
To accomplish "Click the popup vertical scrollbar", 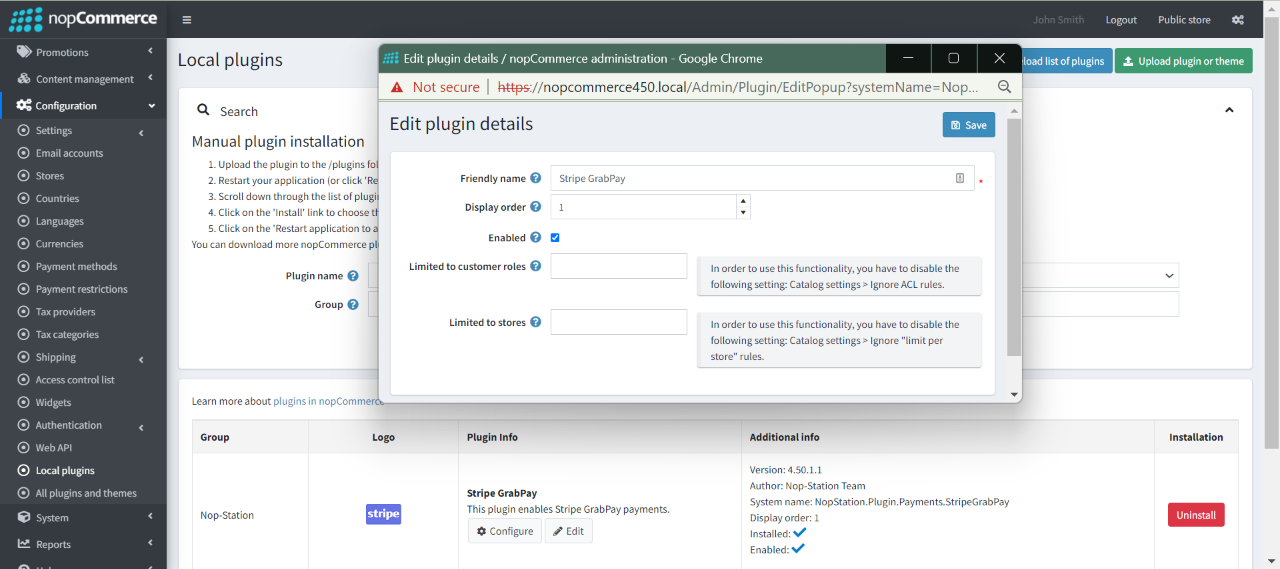I will pyautogui.click(x=1014, y=237).
